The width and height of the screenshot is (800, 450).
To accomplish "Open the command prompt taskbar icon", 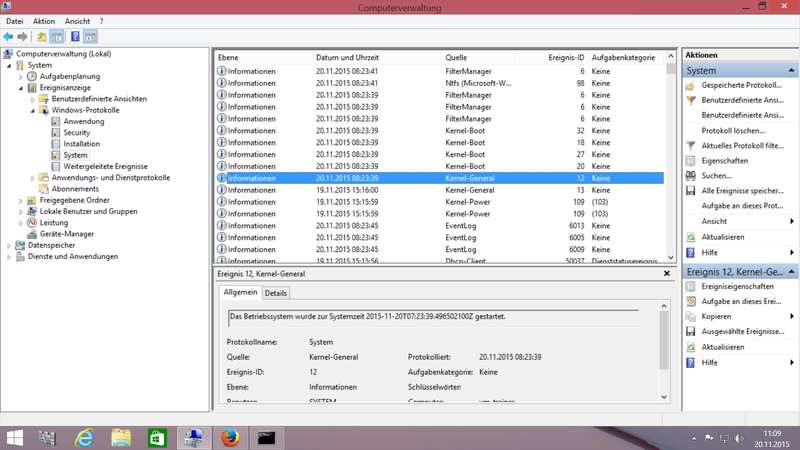I will coord(266,438).
